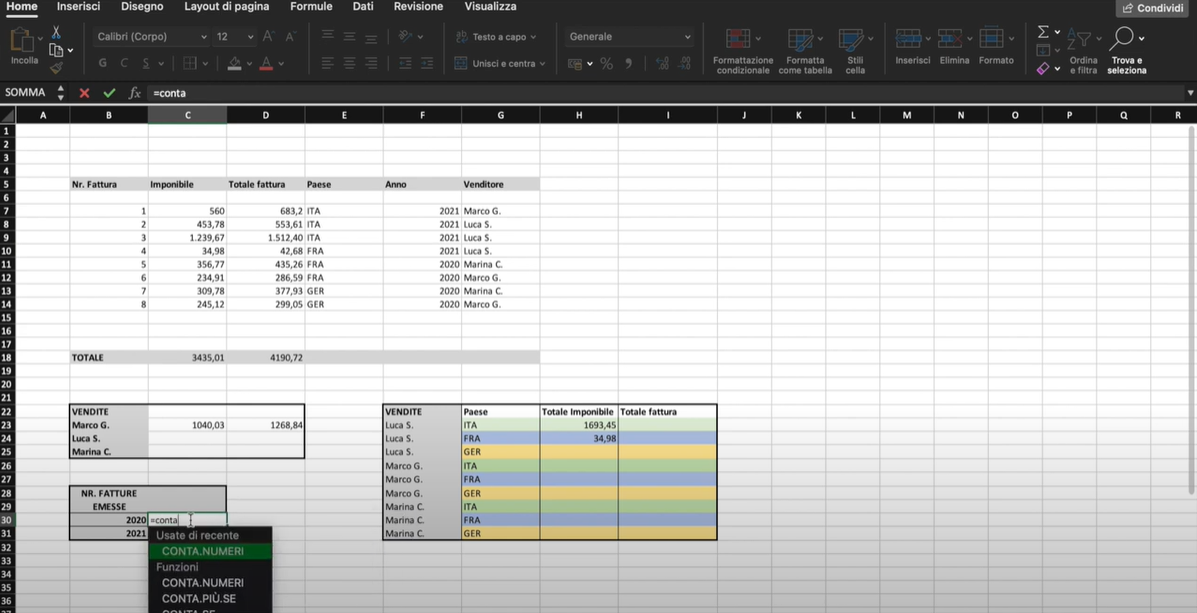Toggle underline formatting

pos(144,62)
